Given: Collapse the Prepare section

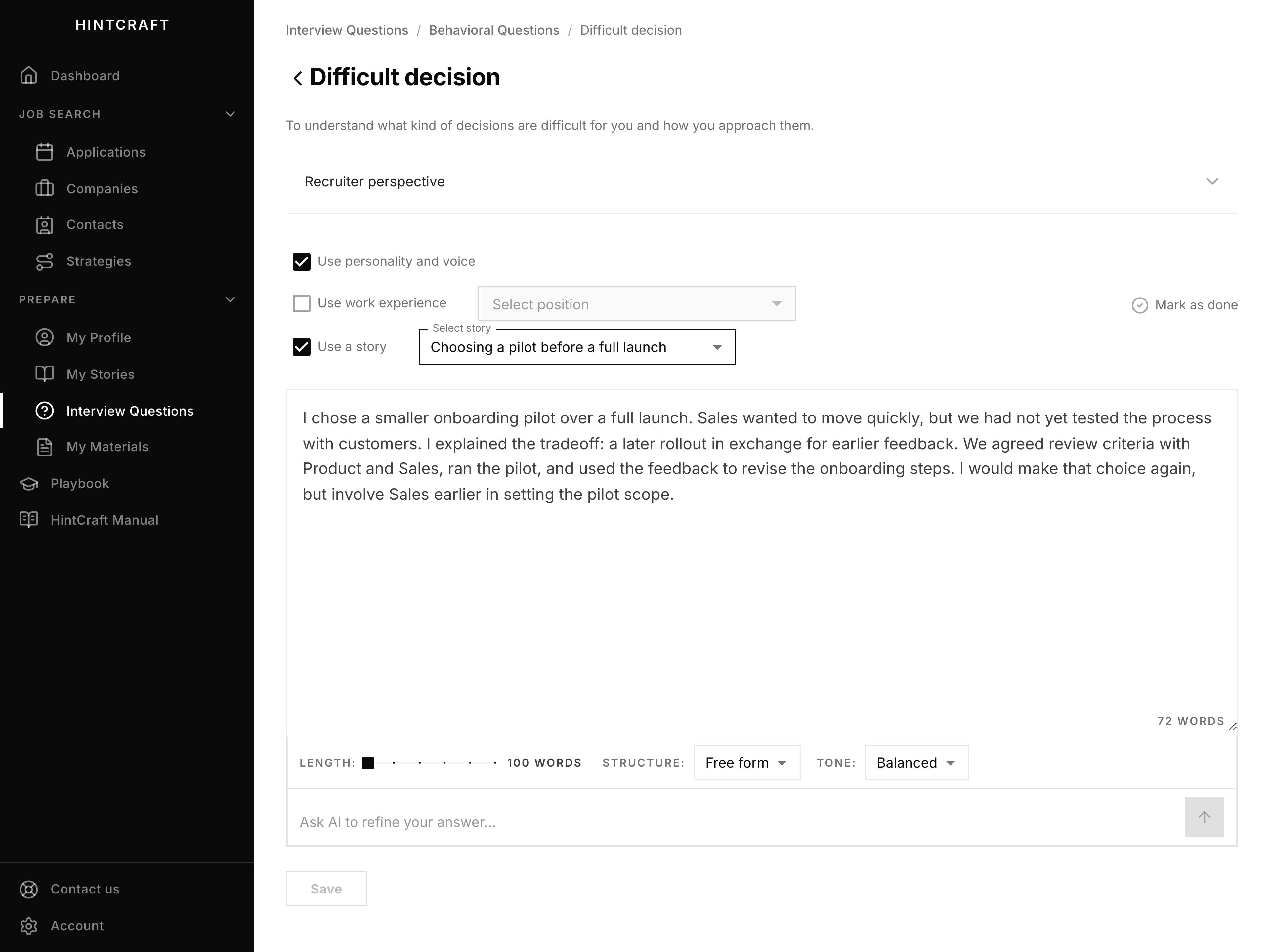Looking at the screenshot, I should (230, 299).
